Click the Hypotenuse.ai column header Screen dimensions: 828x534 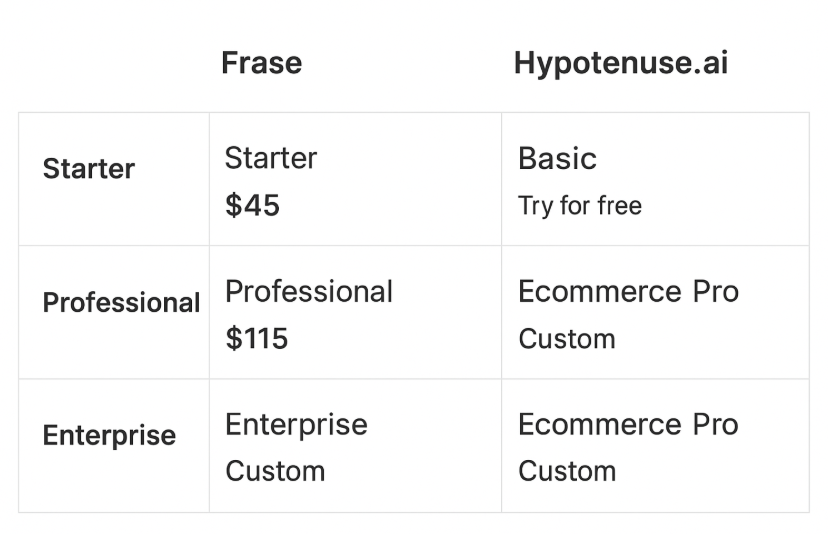pos(621,64)
